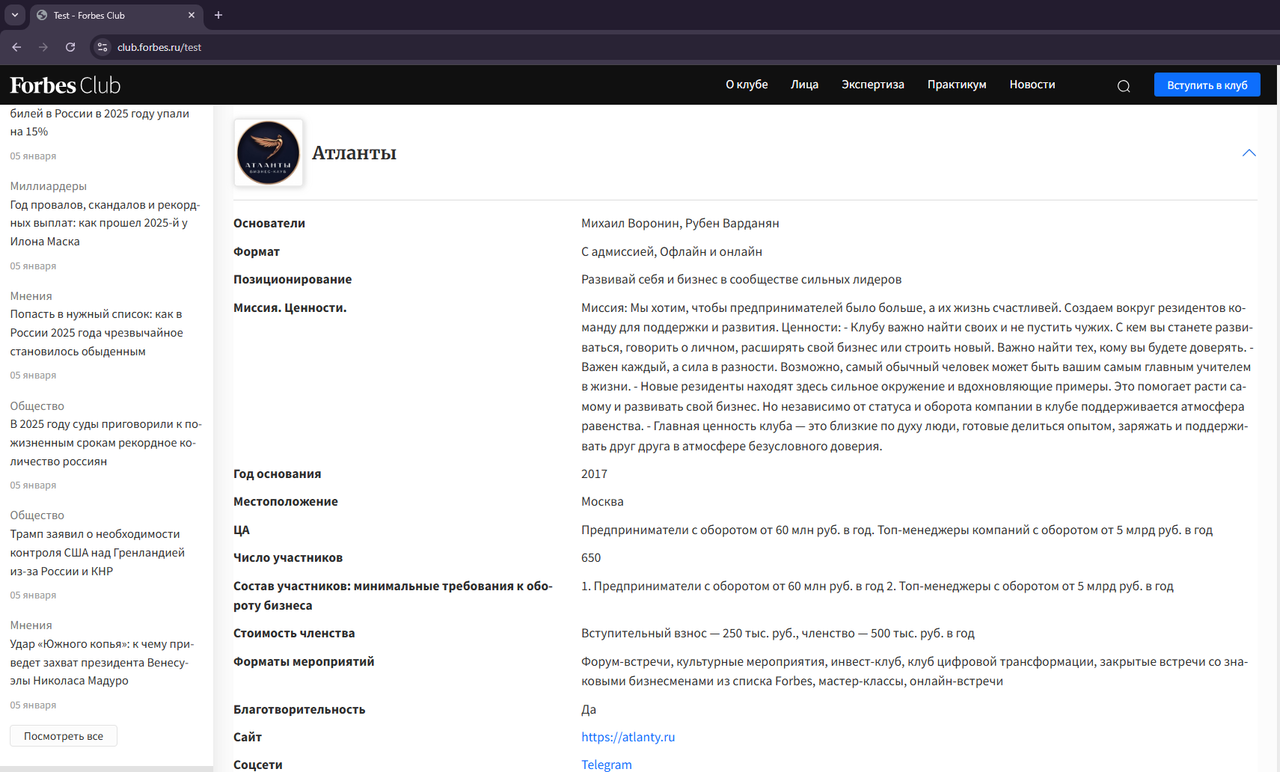Open the Экспертиза menu item
This screenshot has width=1280, height=772.
[x=873, y=85]
